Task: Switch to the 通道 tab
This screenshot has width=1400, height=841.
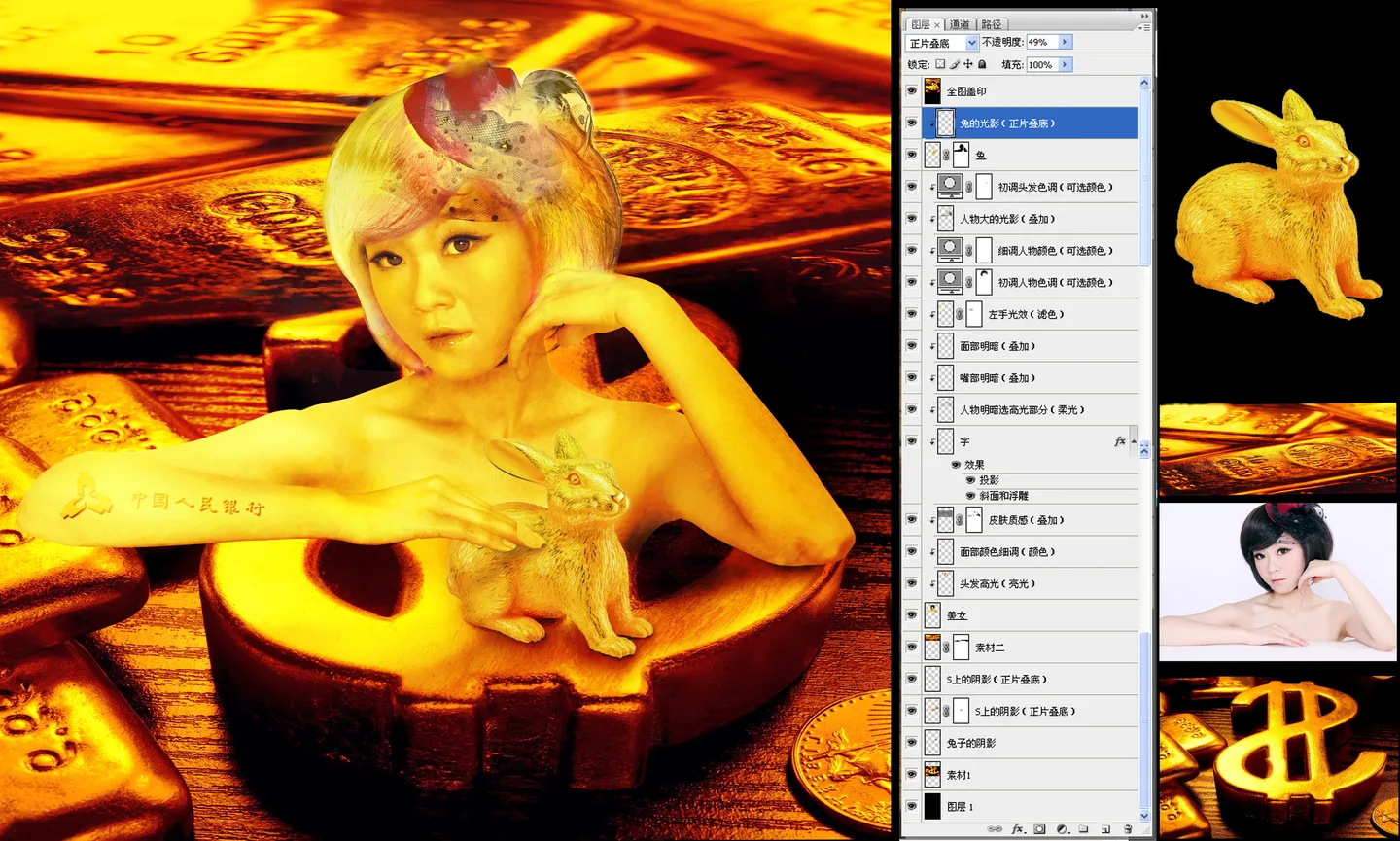Action: click(960, 24)
